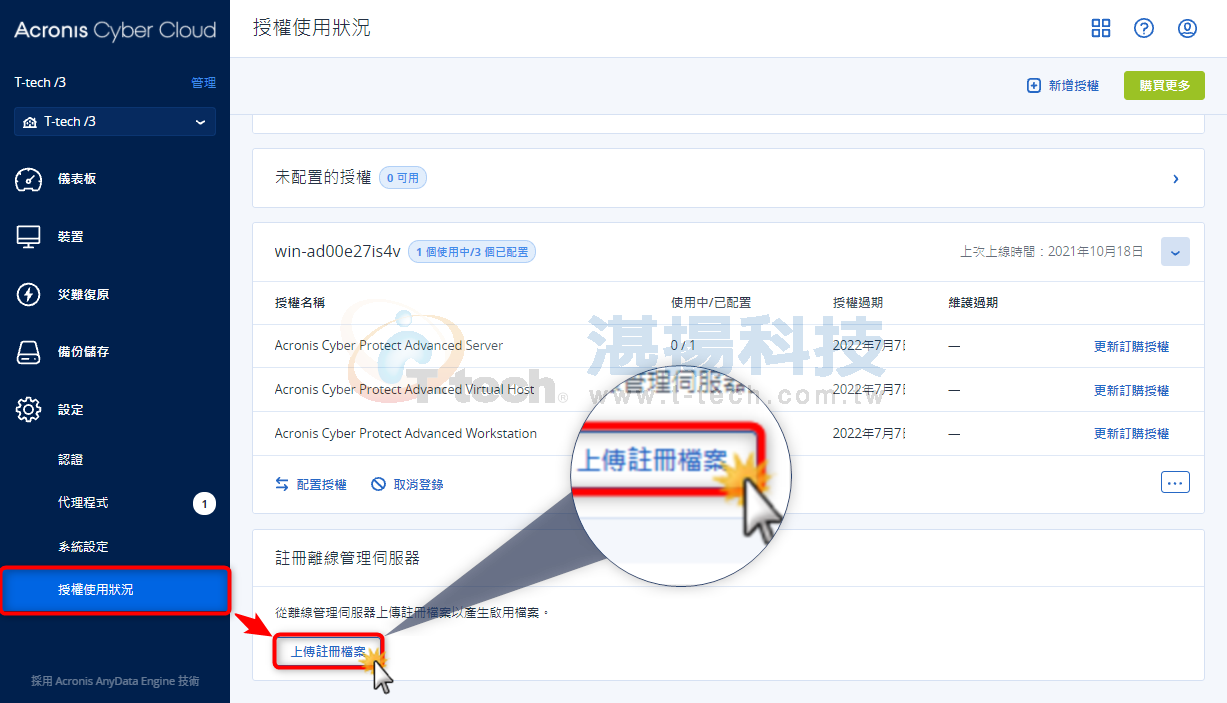
Task: Click the 上傳註冊檔案 link
Action: [328, 651]
